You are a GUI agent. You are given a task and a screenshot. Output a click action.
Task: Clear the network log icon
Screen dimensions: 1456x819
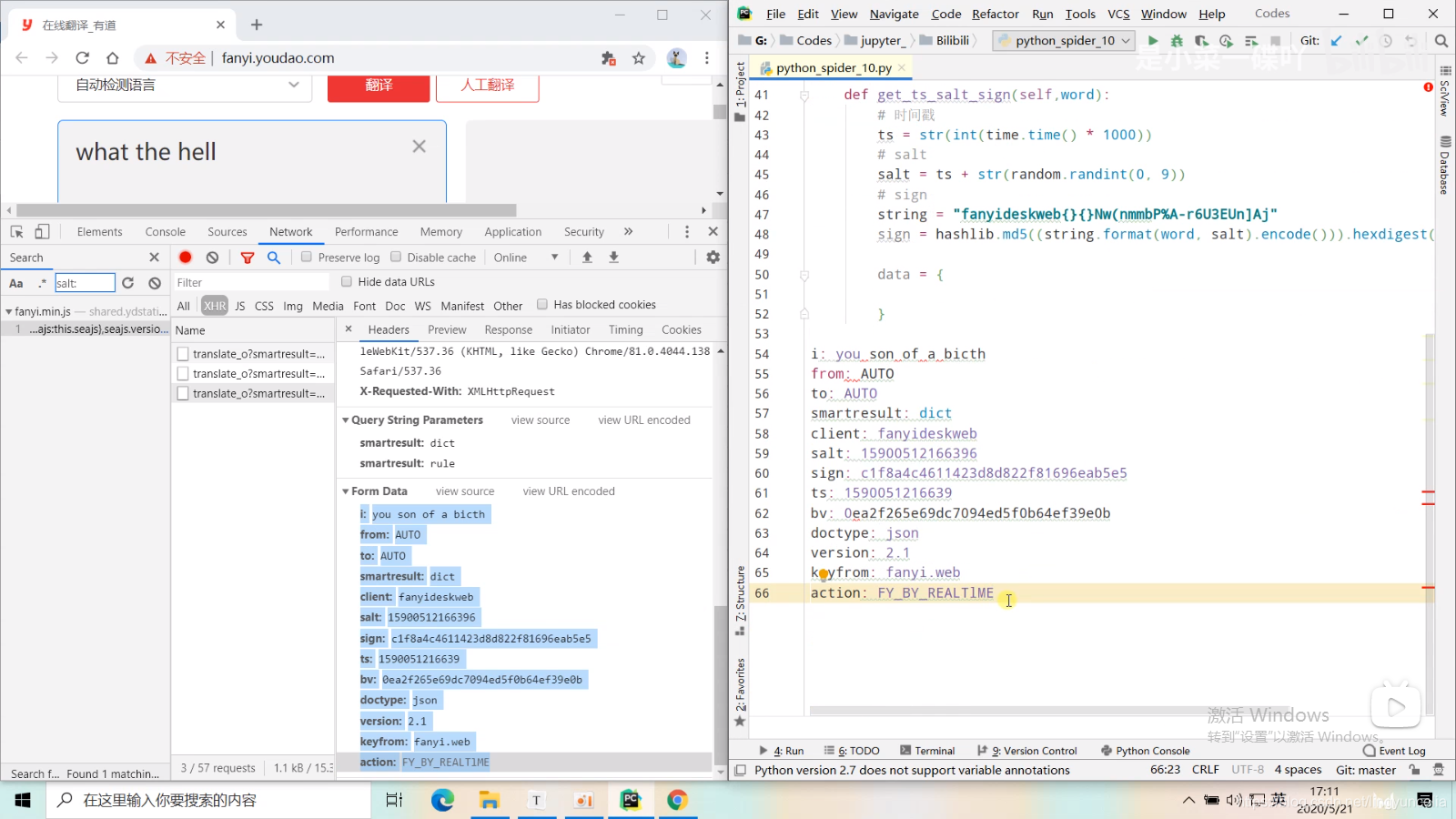pos(212,258)
